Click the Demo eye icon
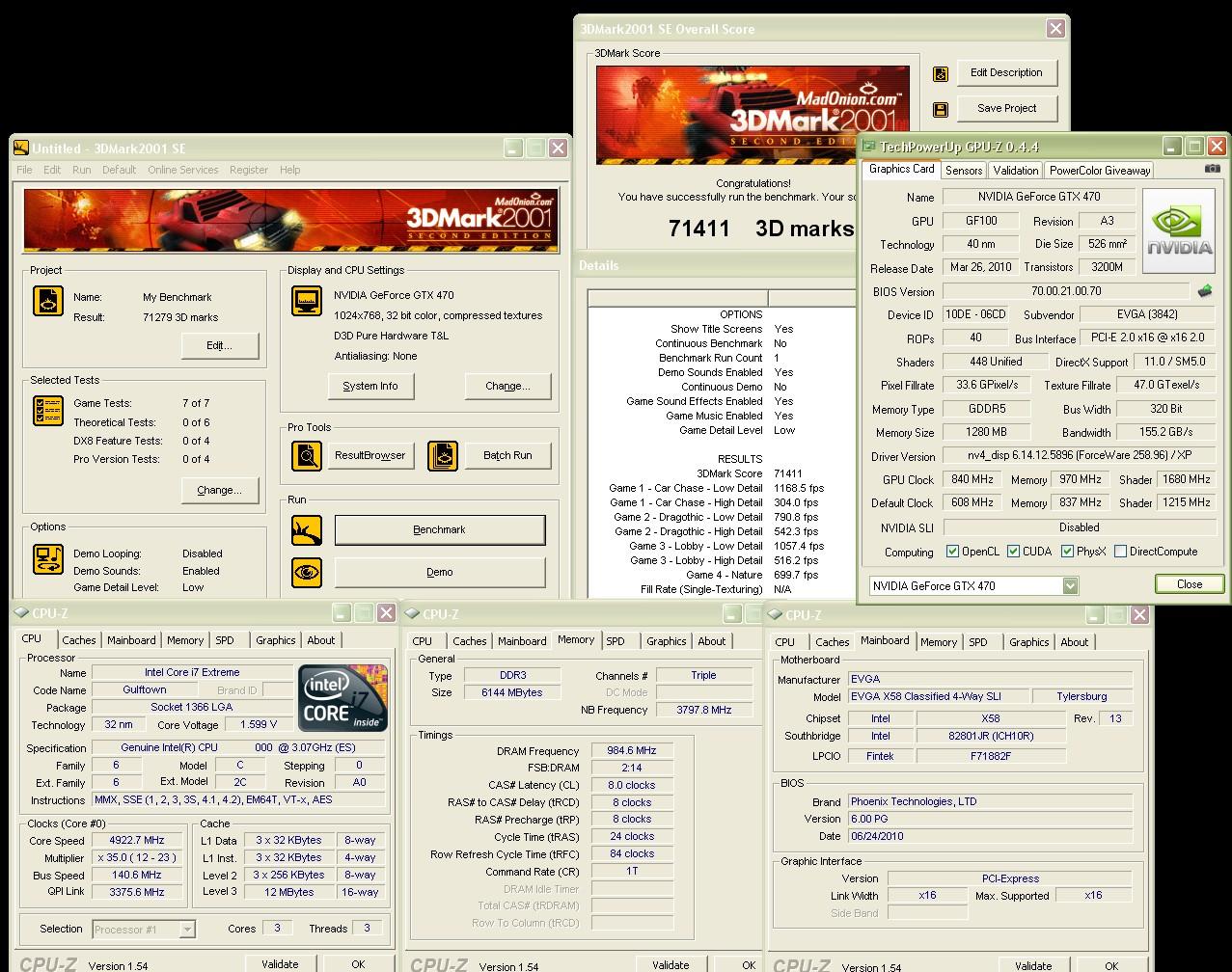The height and width of the screenshot is (972, 1232). pos(307,572)
